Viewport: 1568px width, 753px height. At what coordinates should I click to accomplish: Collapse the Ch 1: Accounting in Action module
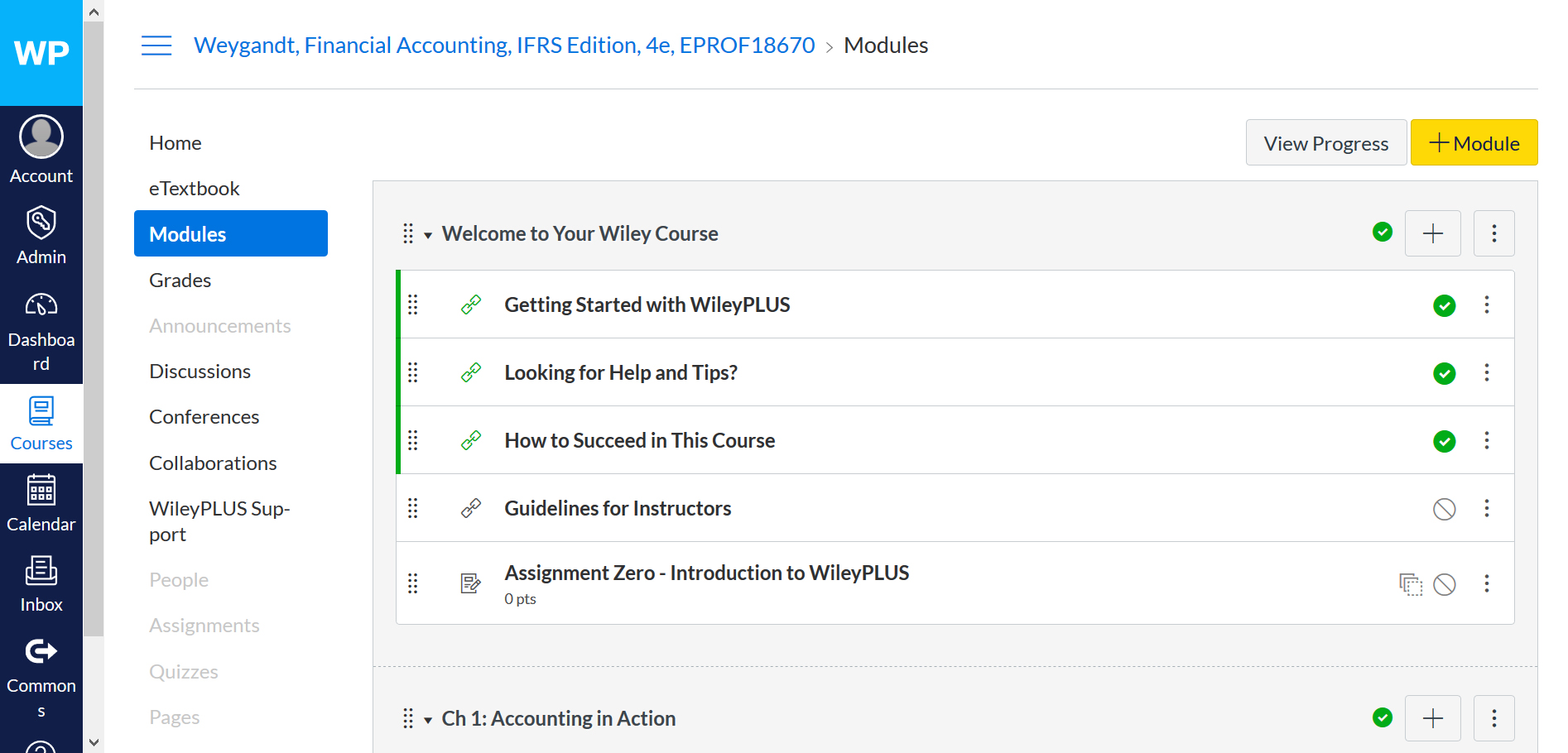[428, 718]
